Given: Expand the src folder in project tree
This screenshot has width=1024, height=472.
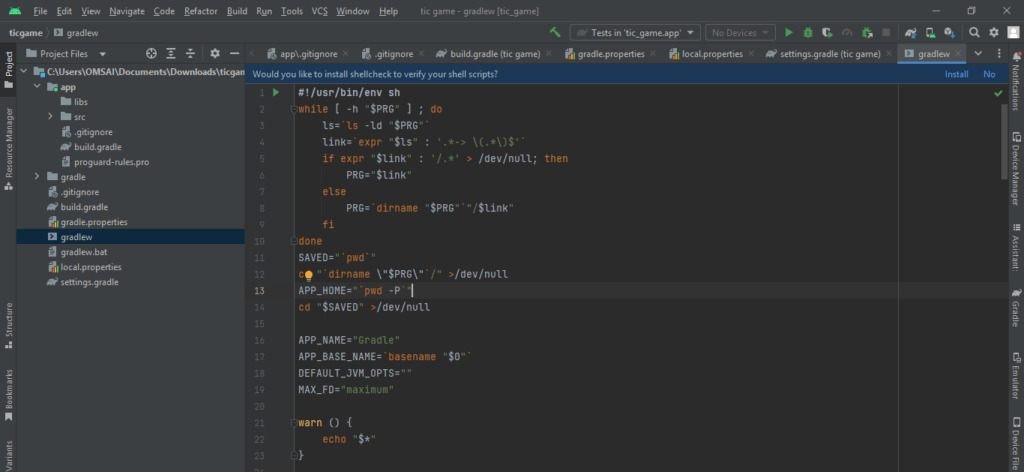Looking at the screenshot, I should [x=51, y=117].
